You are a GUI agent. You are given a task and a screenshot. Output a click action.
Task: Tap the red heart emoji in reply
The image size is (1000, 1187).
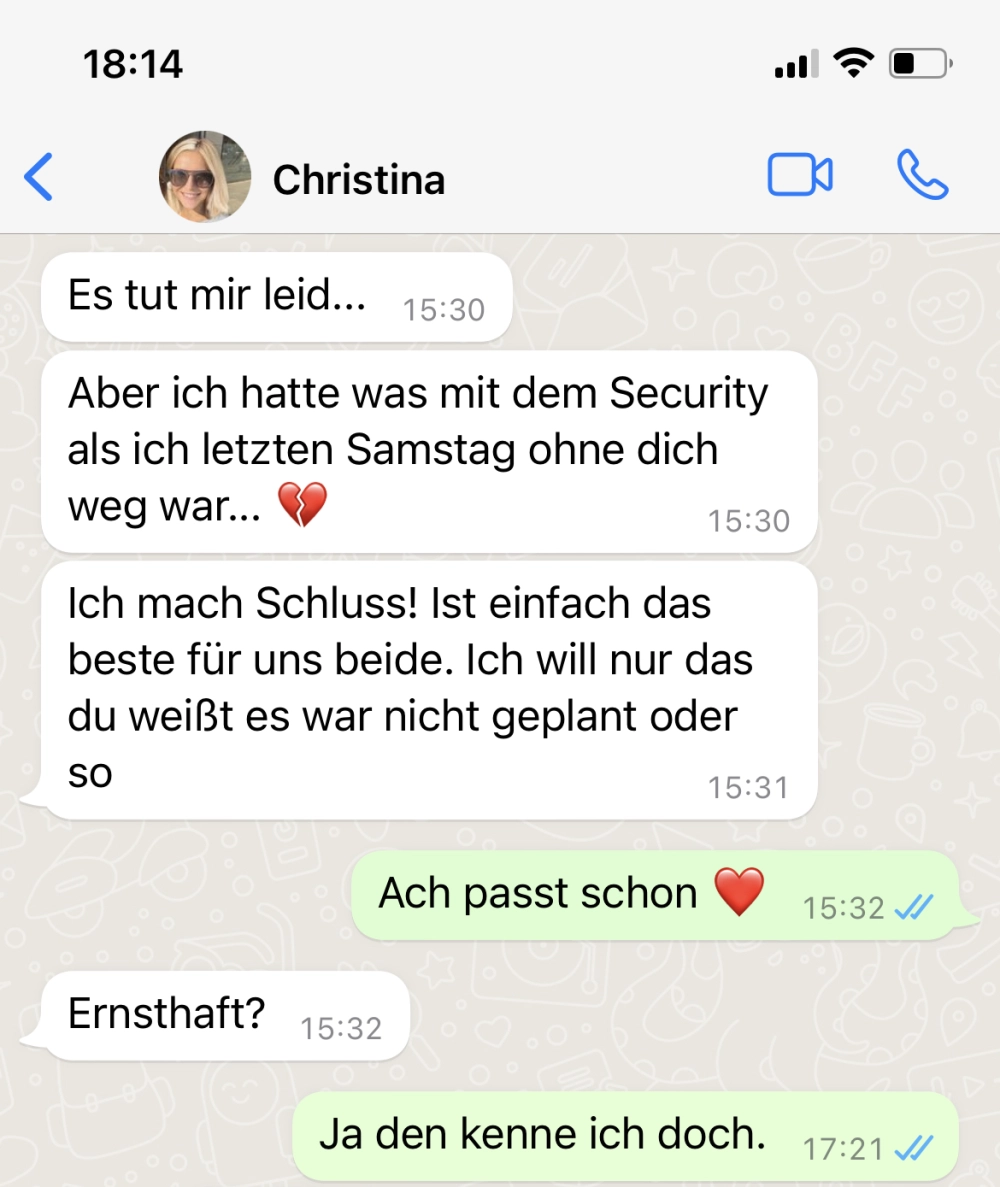[739, 892]
